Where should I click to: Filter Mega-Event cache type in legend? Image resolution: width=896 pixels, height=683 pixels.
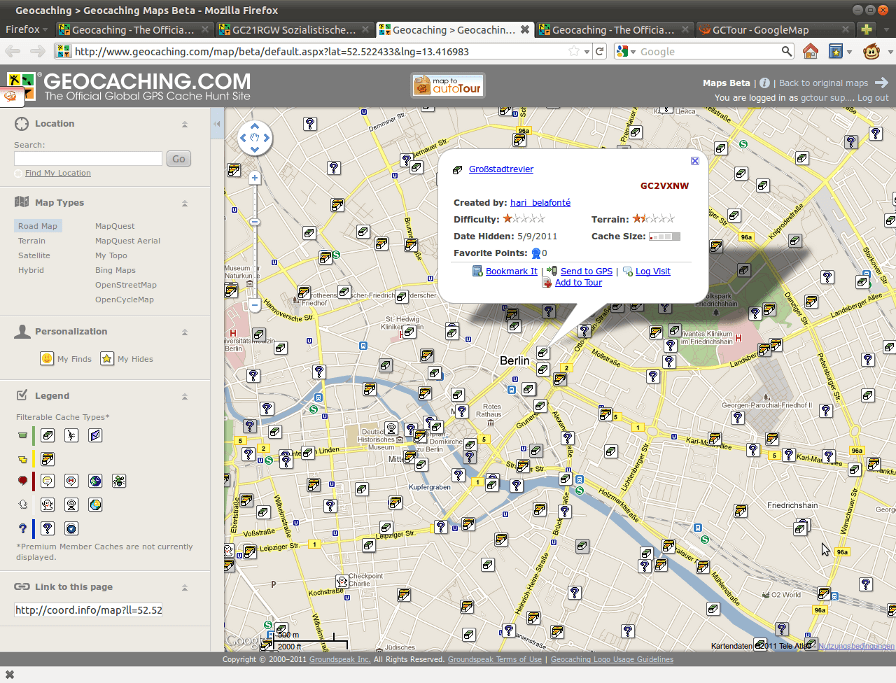click(x=71, y=481)
